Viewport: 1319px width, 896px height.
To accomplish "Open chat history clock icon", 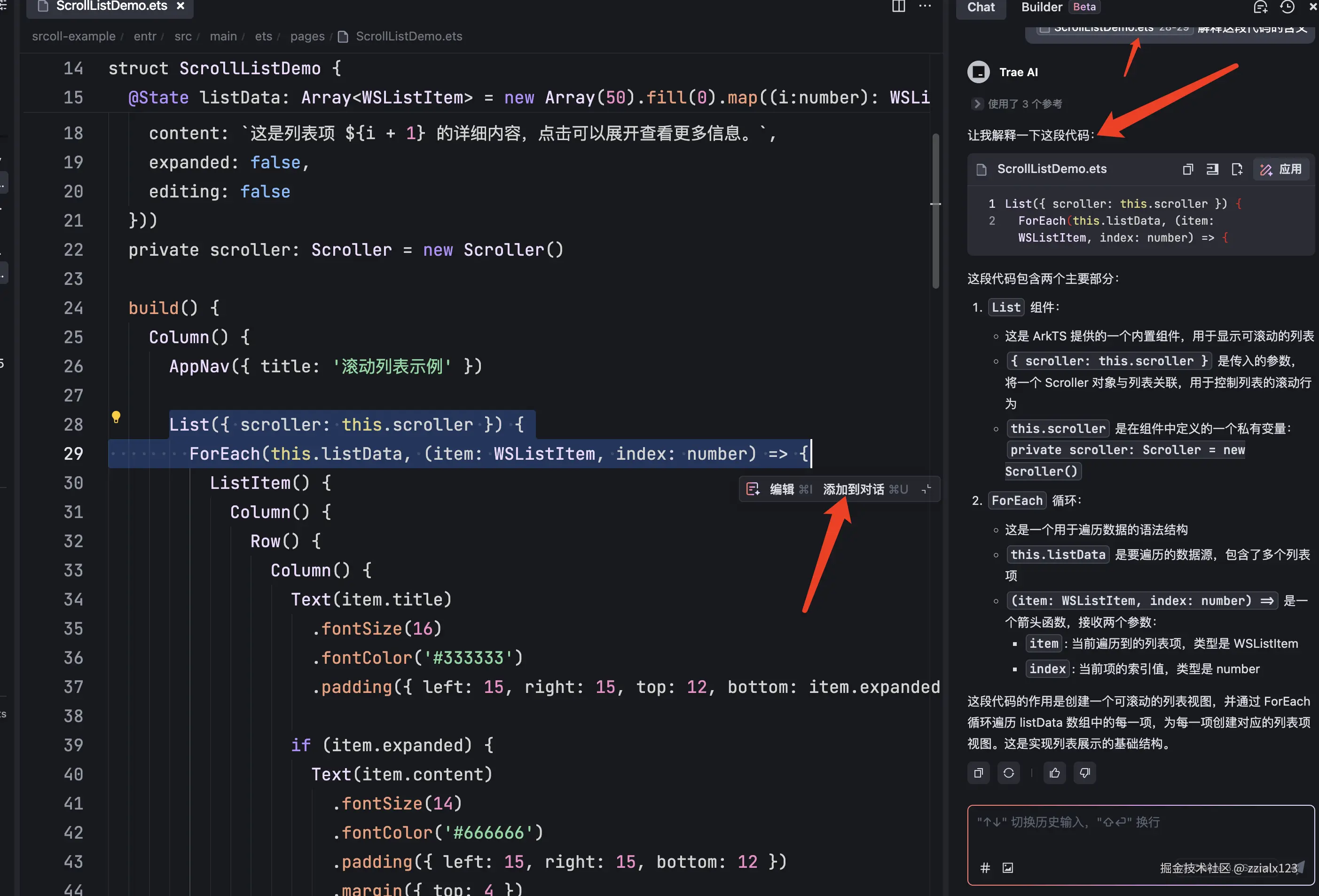I will [1287, 7].
